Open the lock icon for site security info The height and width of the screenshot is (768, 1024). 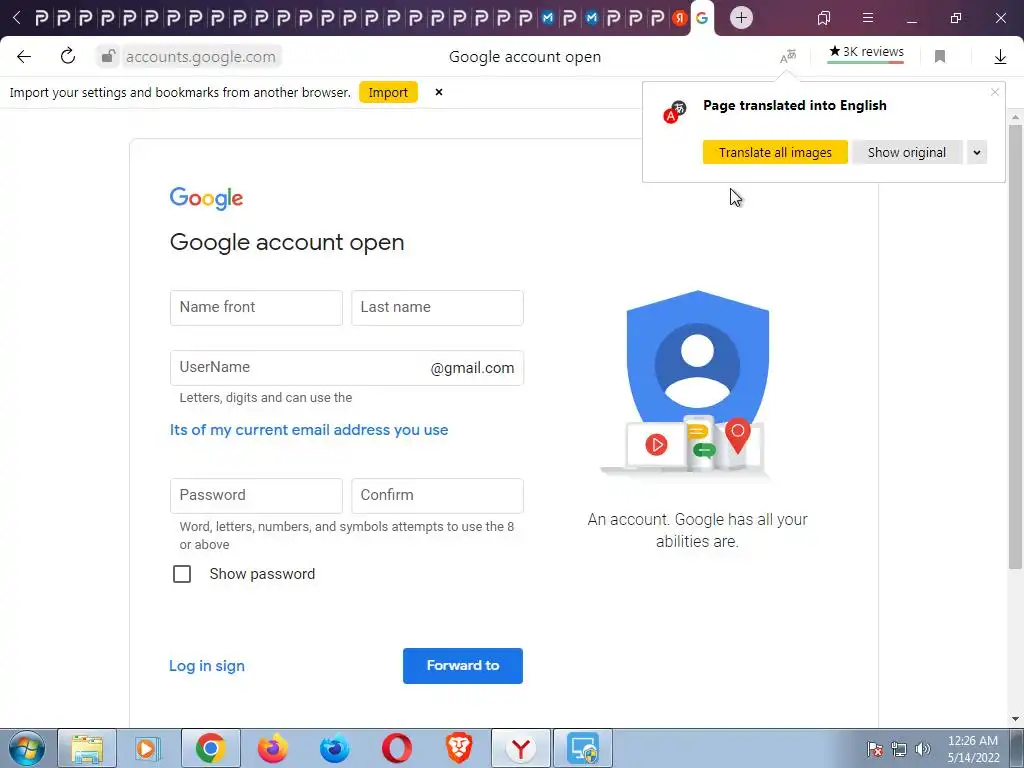click(x=108, y=57)
